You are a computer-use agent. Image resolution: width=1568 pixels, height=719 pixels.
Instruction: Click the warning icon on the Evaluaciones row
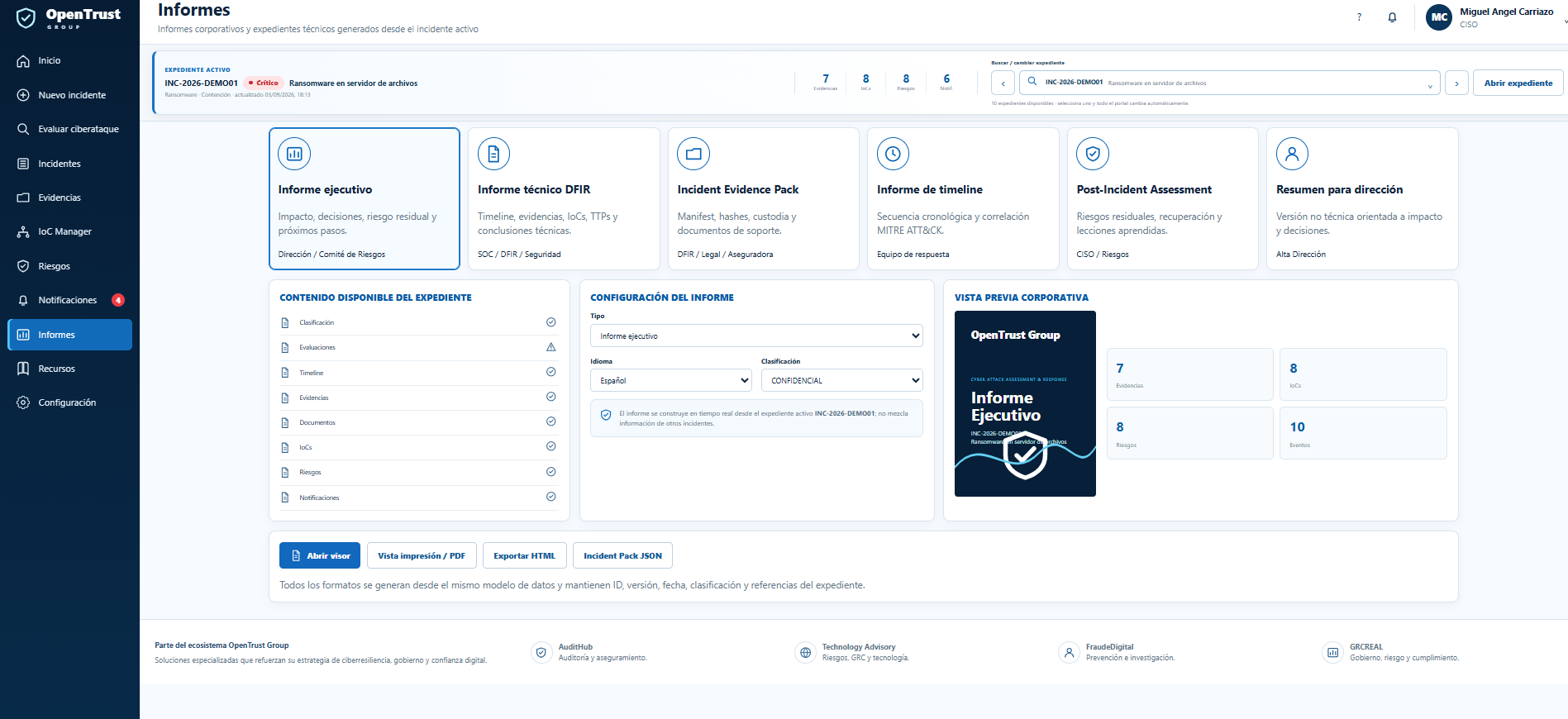coord(551,347)
